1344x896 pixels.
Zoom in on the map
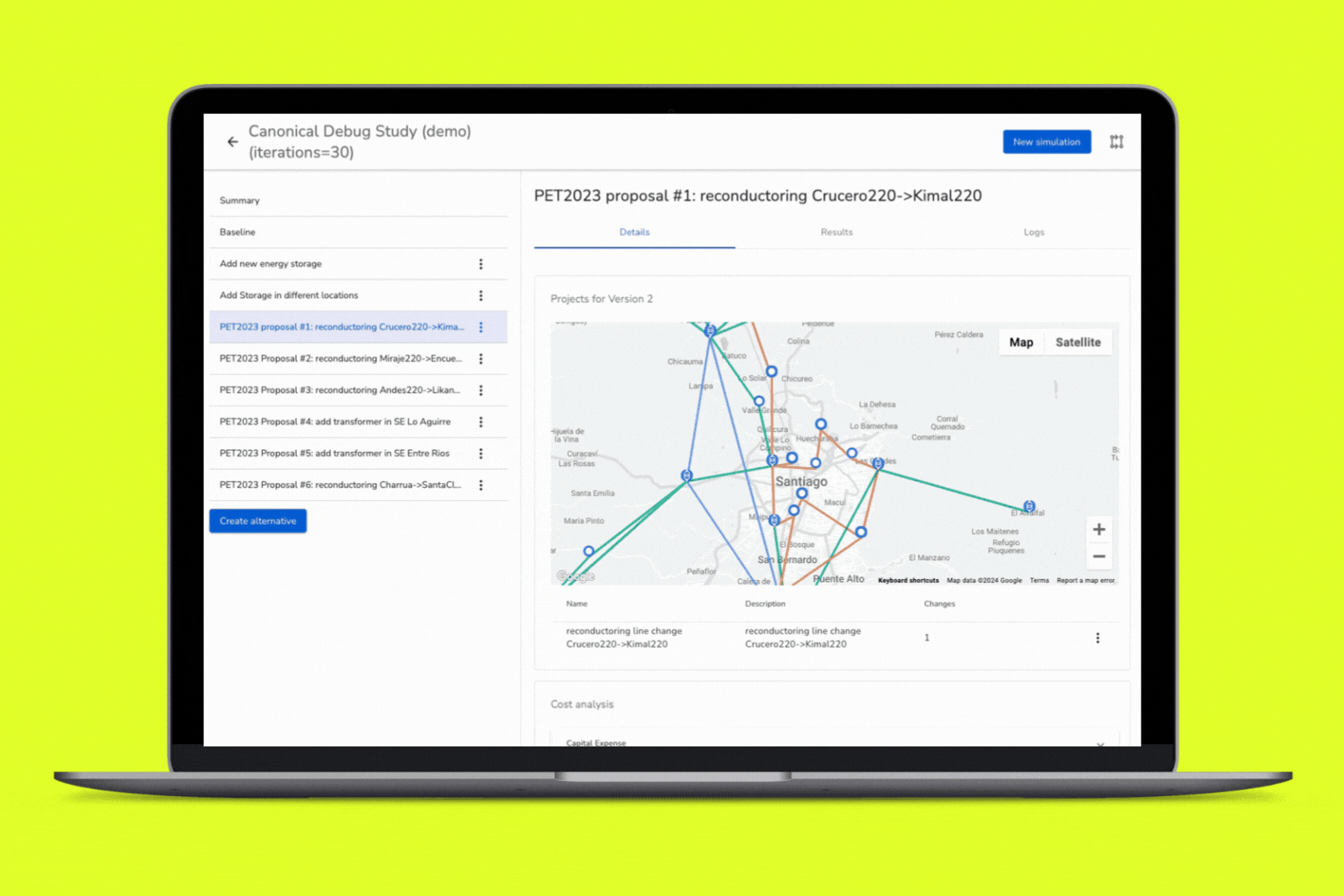1098,530
